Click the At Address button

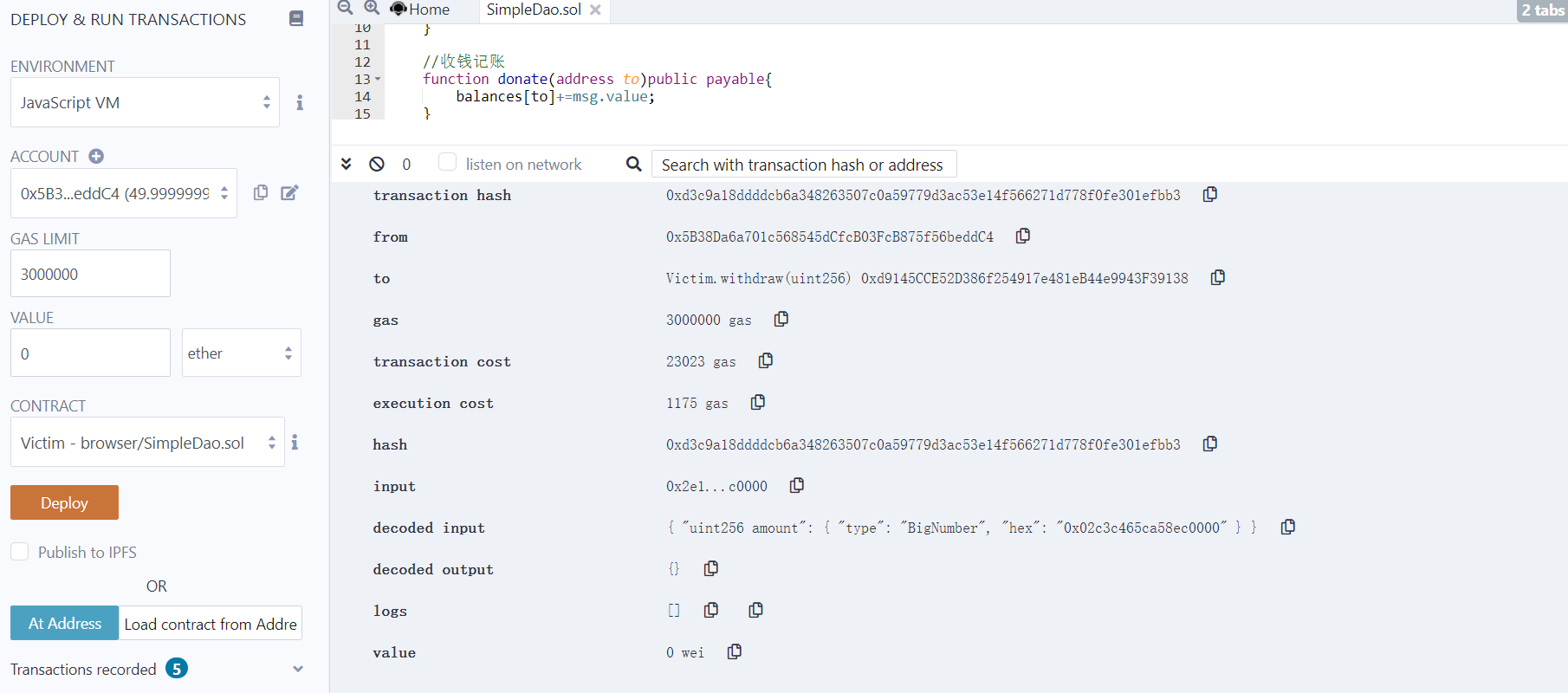tap(65, 623)
